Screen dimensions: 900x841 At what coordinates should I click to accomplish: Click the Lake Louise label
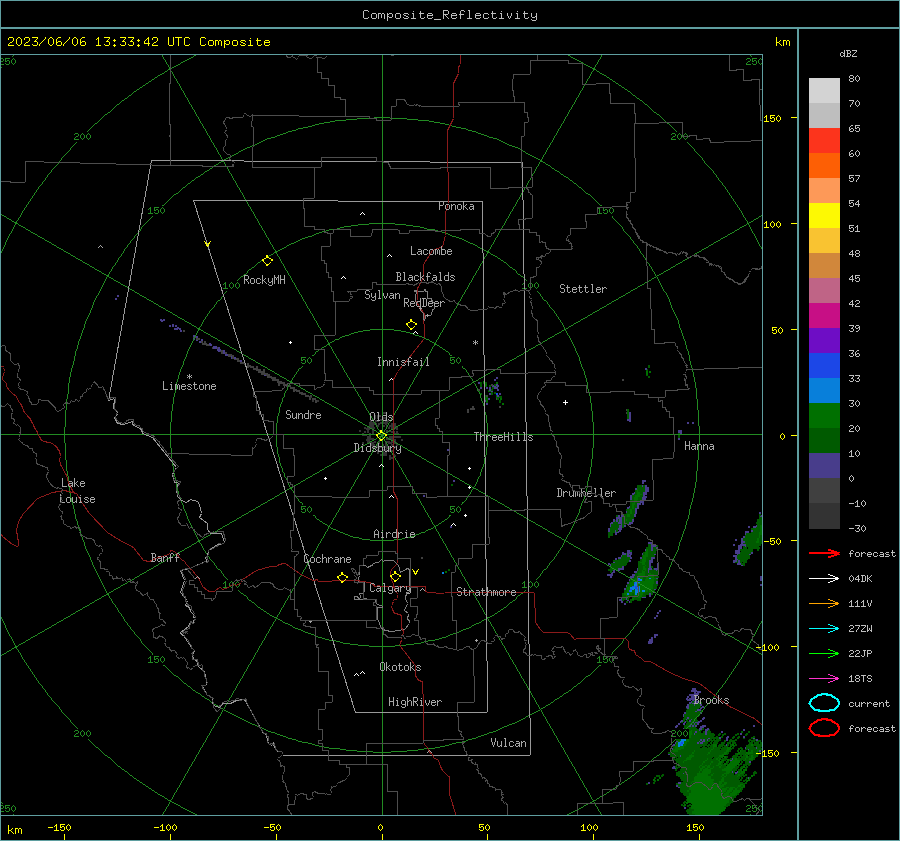[77, 491]
